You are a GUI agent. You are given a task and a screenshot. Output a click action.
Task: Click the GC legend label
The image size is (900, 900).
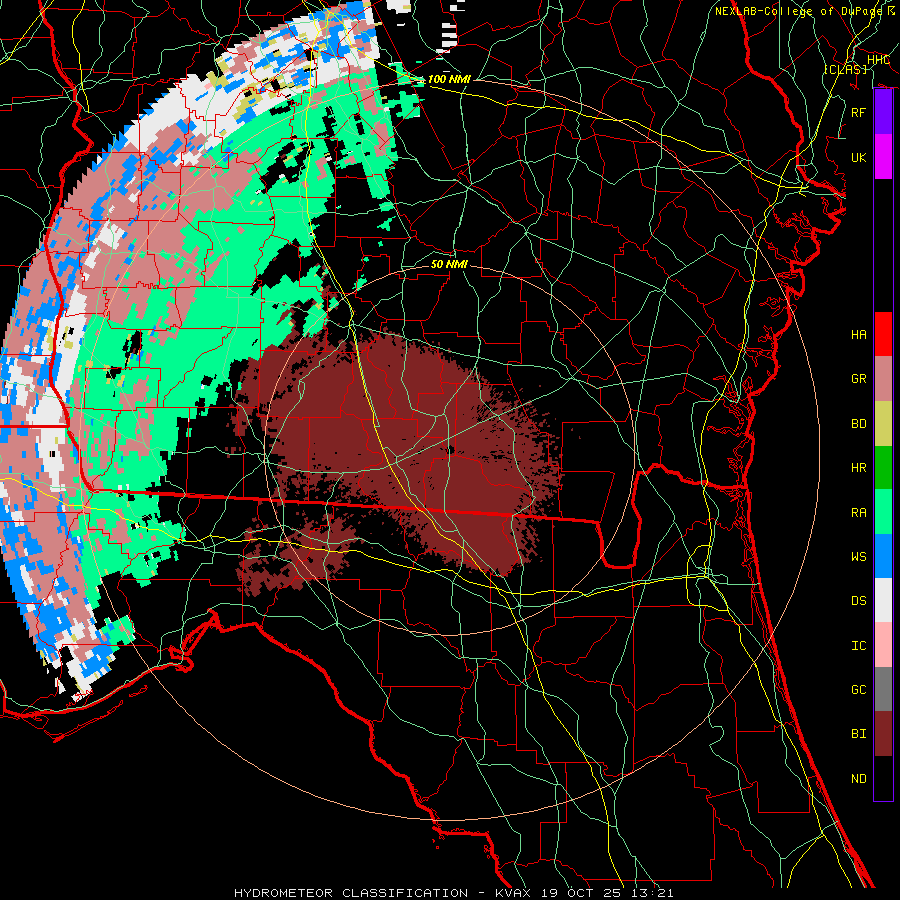[859, 690]
